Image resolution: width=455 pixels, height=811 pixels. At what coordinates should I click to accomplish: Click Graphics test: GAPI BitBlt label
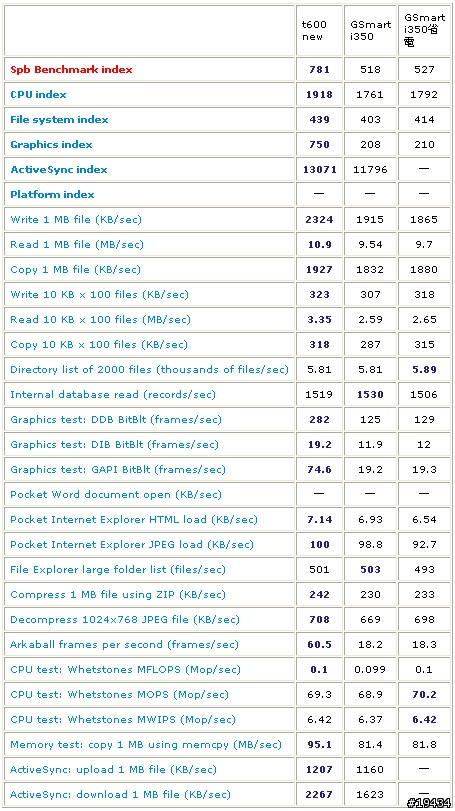[118, 470]
